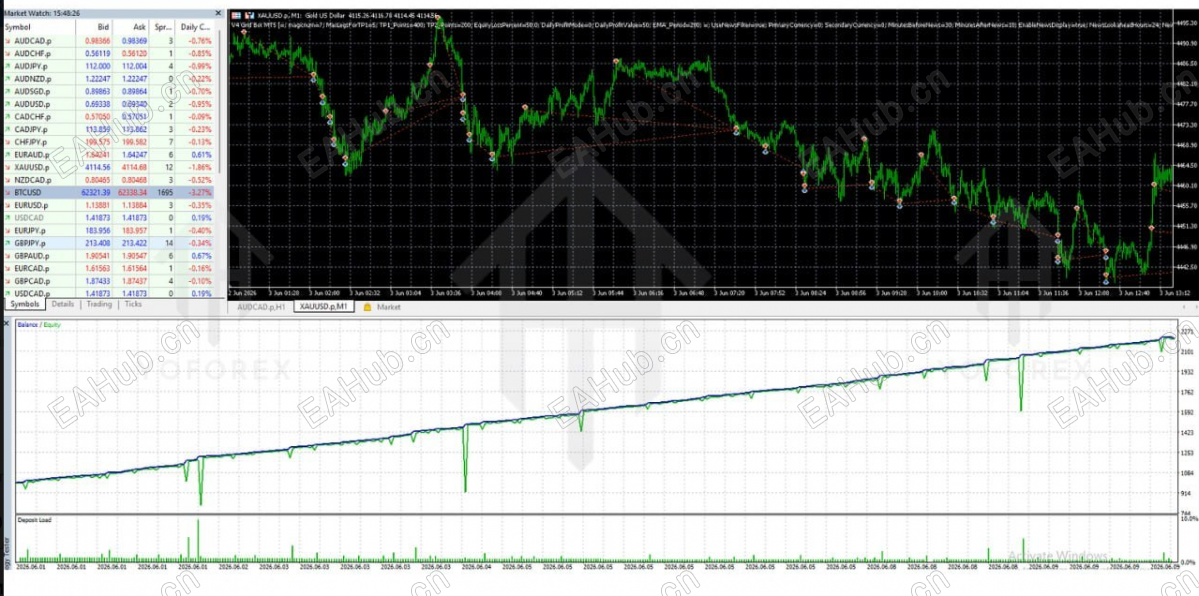Open the Ticks tab in Market Watch
Viewport: 1199px width, 596px height.
click(133, 305)
